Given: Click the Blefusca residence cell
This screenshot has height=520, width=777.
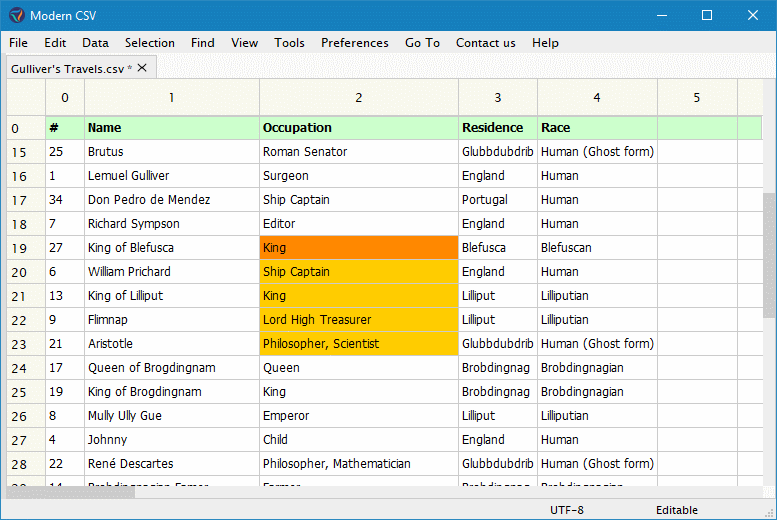Looking at the screenshot, I should pyautogui.click(x=498, y=248).
